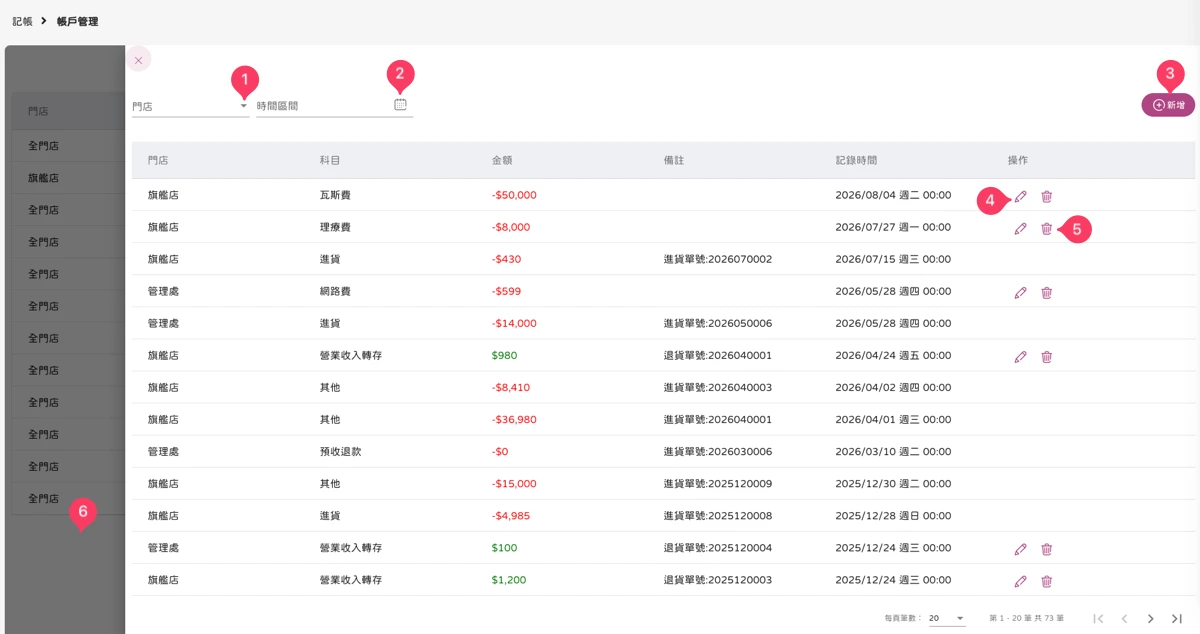Click the amount -$0
This screenshot has width=1200, height=634.
click(500, 451)
